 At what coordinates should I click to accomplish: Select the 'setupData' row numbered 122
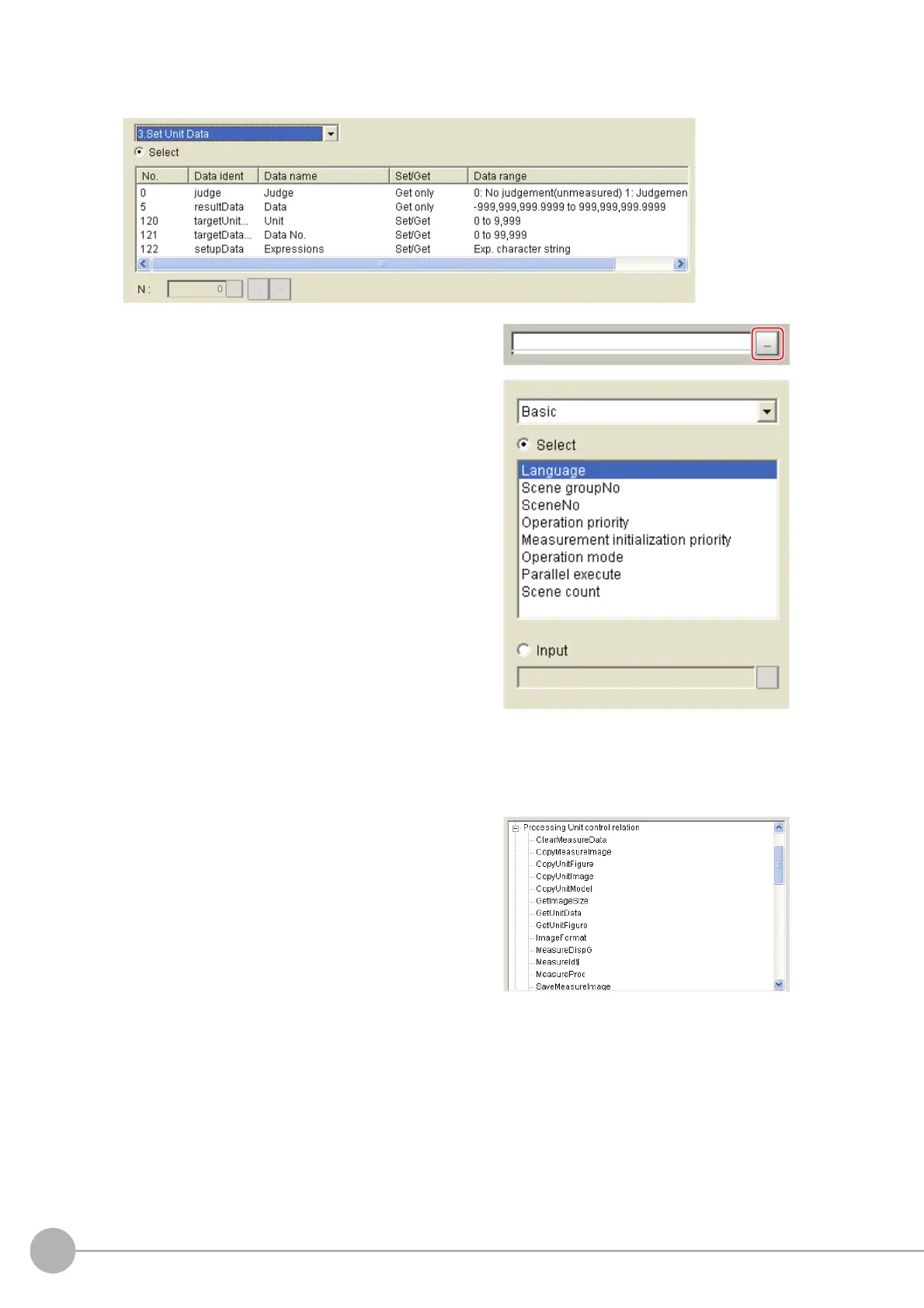[x=412, y=249]
